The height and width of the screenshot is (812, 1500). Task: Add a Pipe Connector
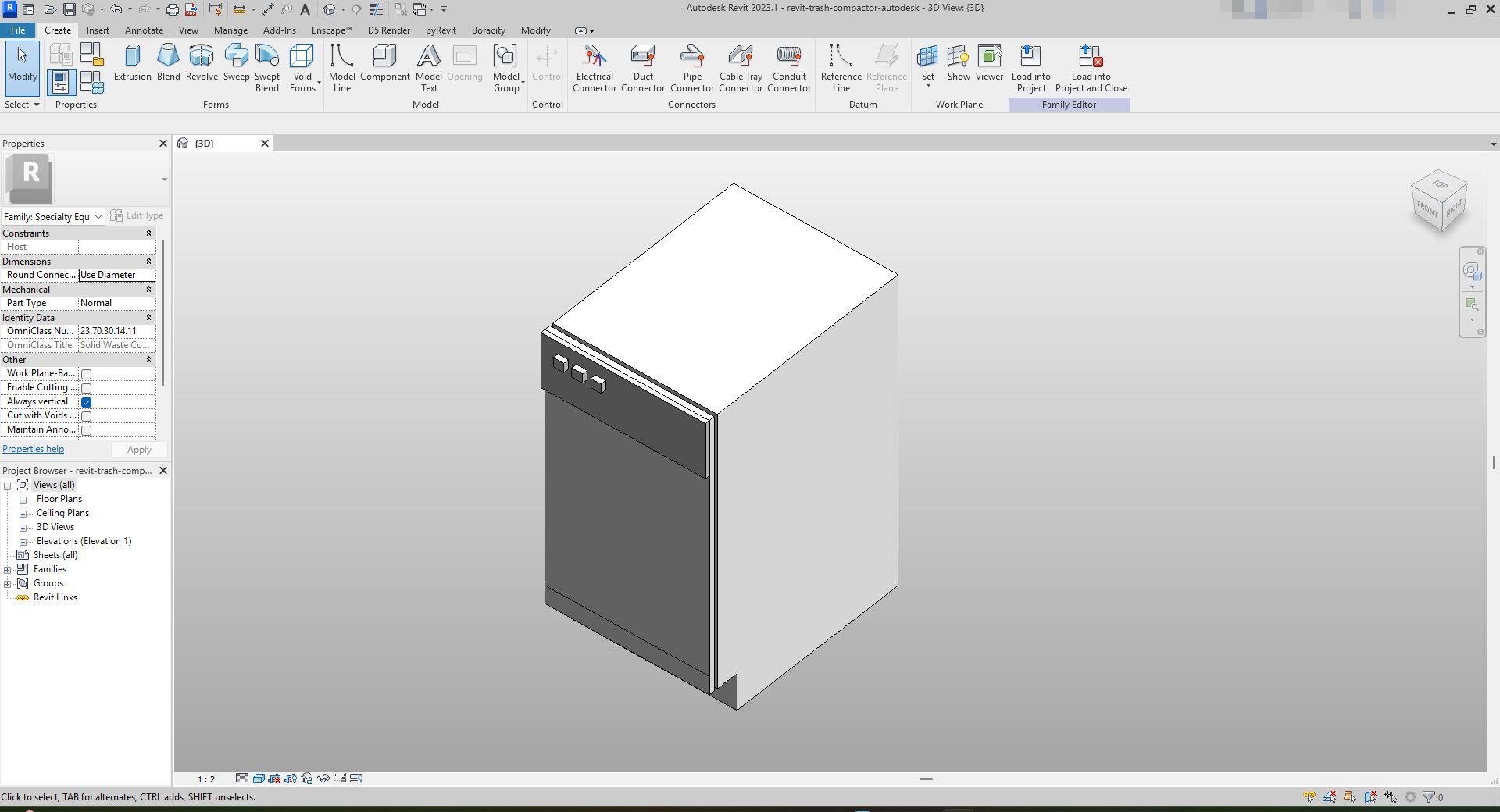(x=692, y=68)
